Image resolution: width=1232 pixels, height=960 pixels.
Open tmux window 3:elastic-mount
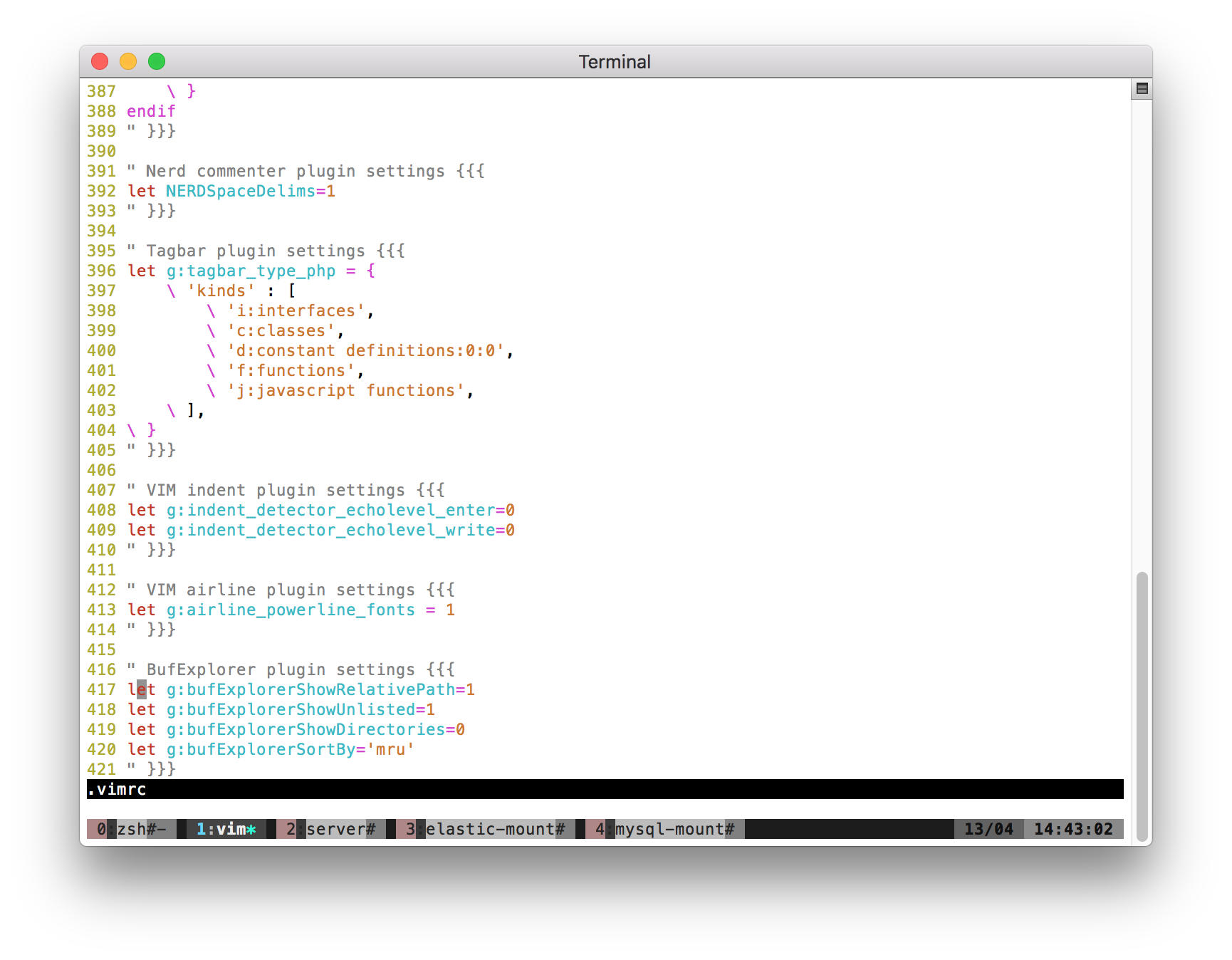tap(486, 829)
